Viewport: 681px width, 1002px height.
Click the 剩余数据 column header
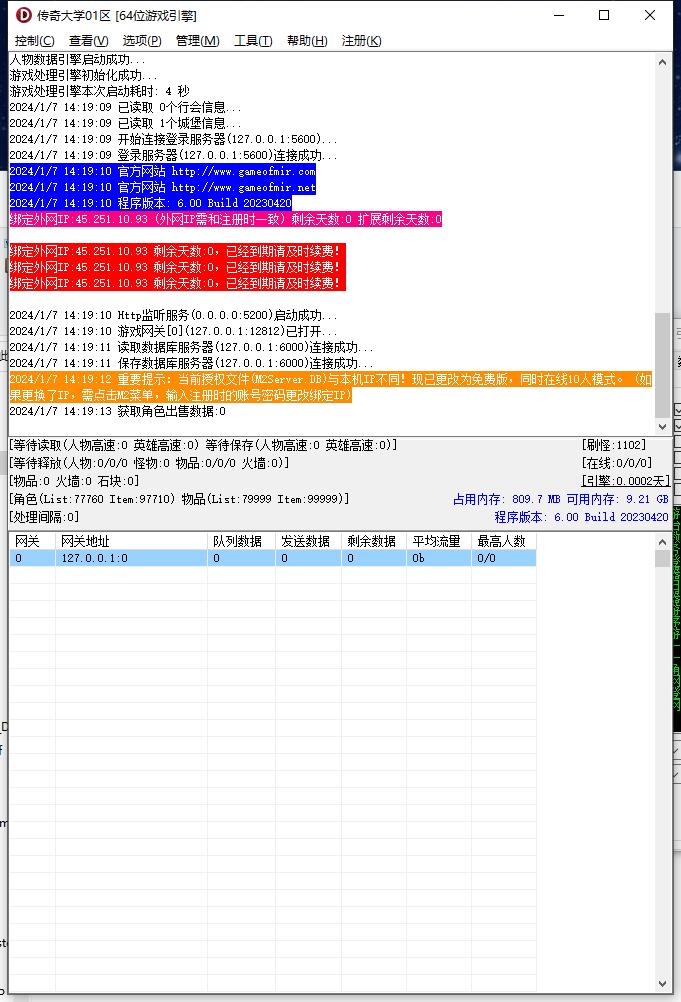[374, 541]
